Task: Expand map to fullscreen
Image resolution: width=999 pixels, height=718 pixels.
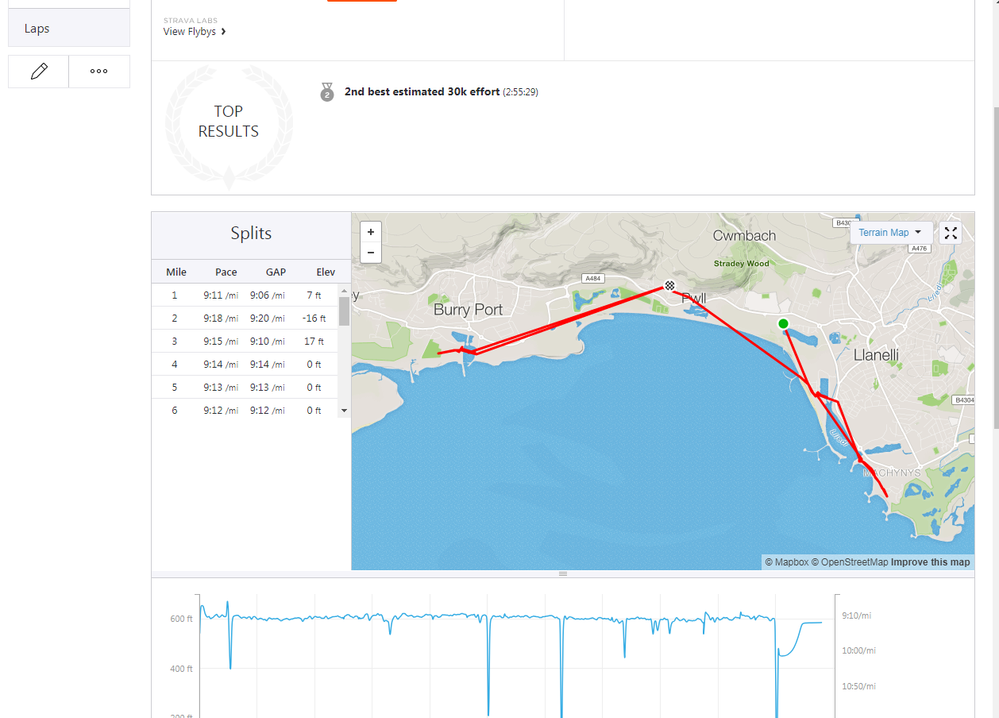Action: click(951, 233)
